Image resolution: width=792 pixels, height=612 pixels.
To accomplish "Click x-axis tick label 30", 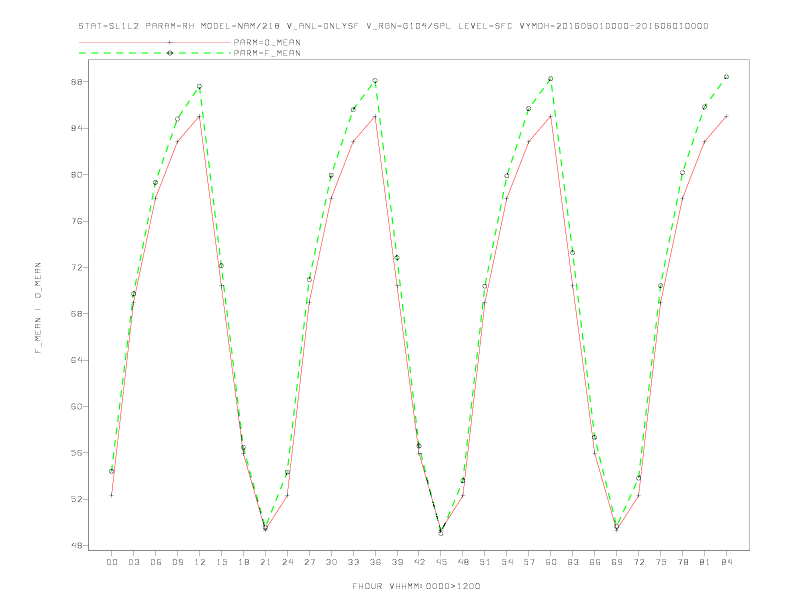I will point(331,562).
